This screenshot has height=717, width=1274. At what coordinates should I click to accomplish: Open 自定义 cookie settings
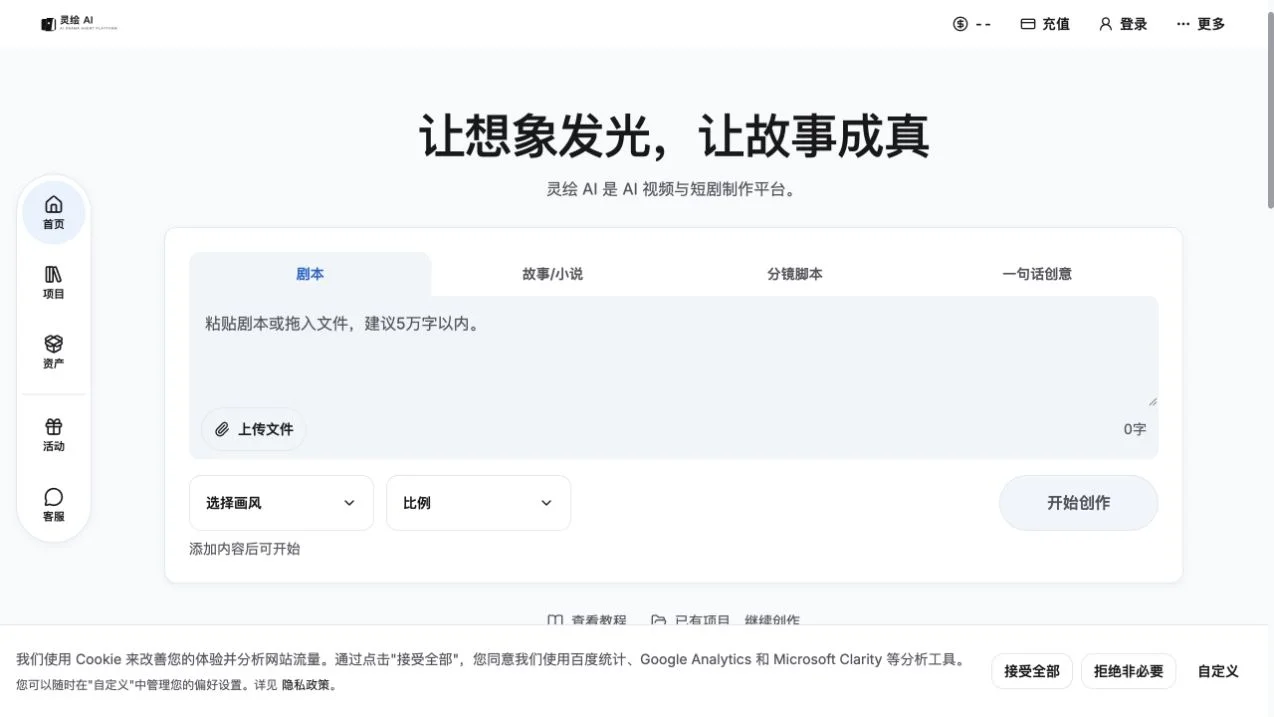click(1218, 671)
